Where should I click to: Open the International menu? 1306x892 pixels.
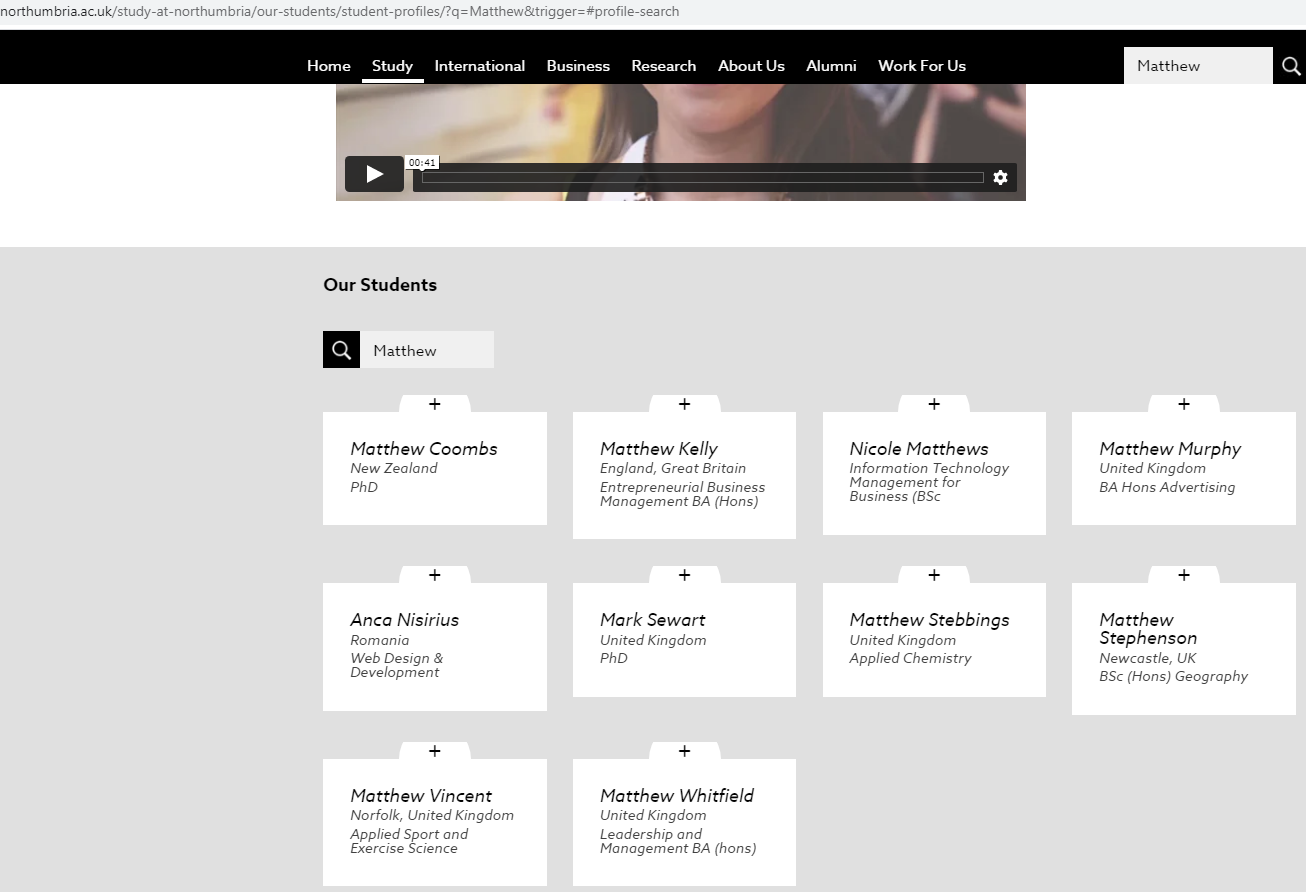click(x=479, y=66)
